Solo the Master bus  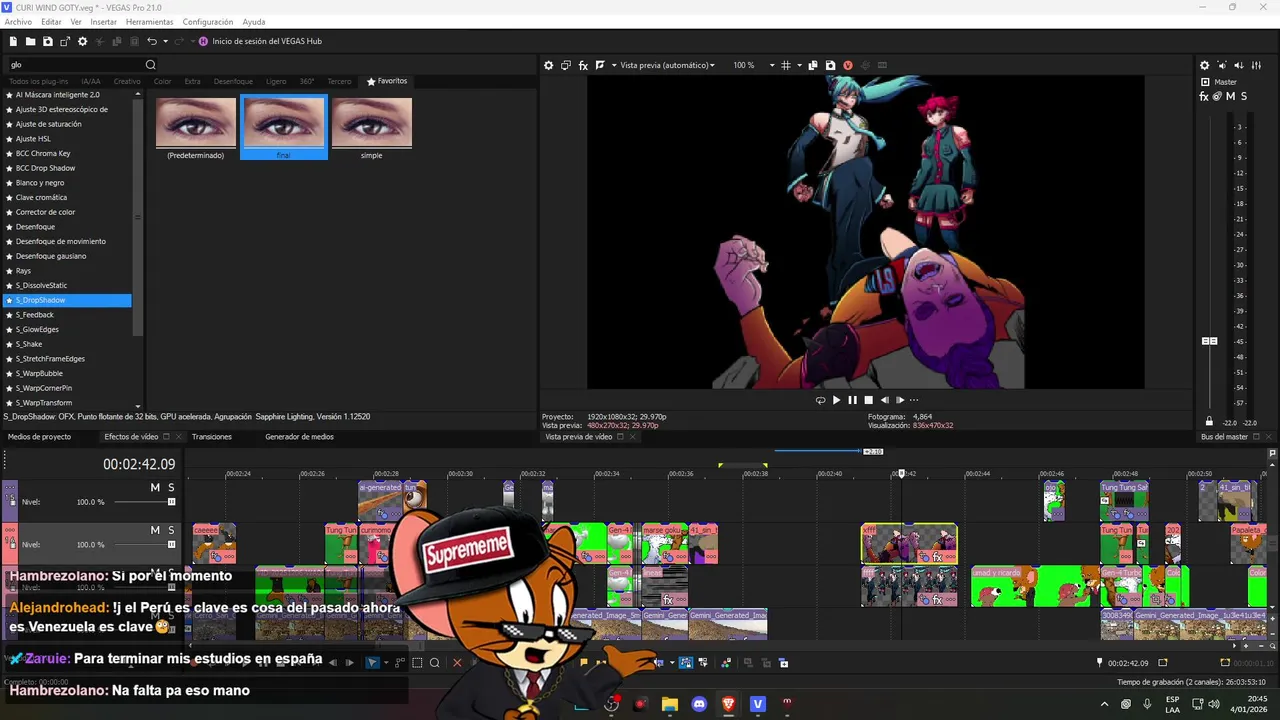(1243, 96)
